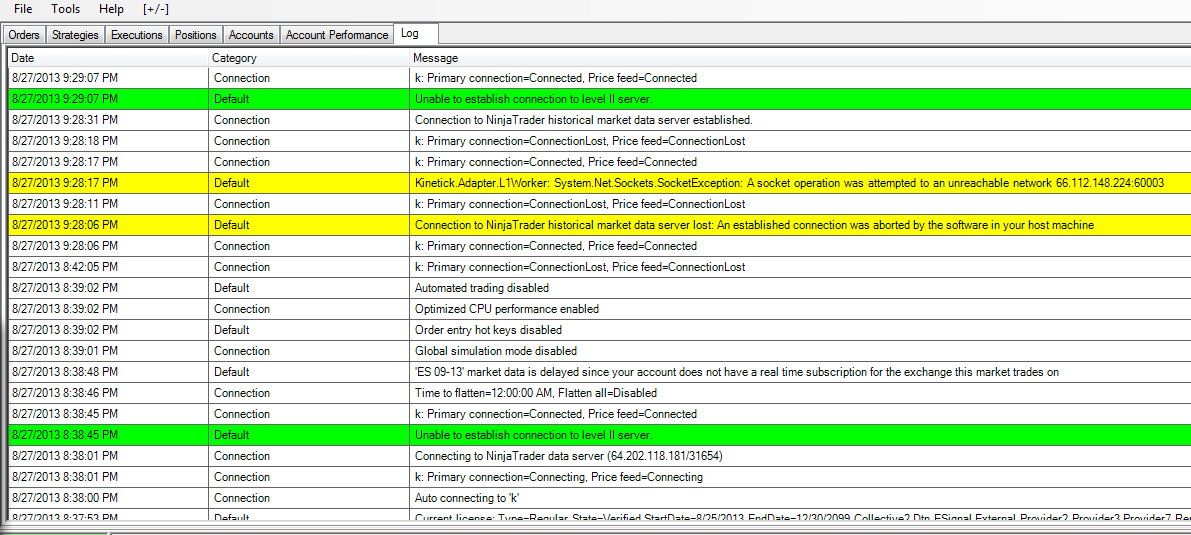Switch to the Accounts tab

(x=251, y=35)
